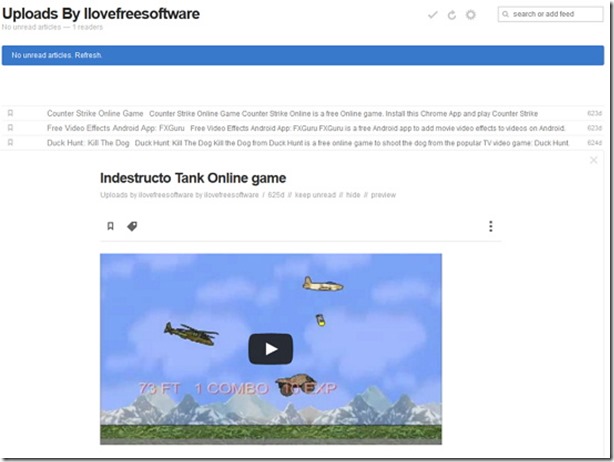Close the expanded article with X
The height and width of the screenshot is (462, 614).
(594, 160)
